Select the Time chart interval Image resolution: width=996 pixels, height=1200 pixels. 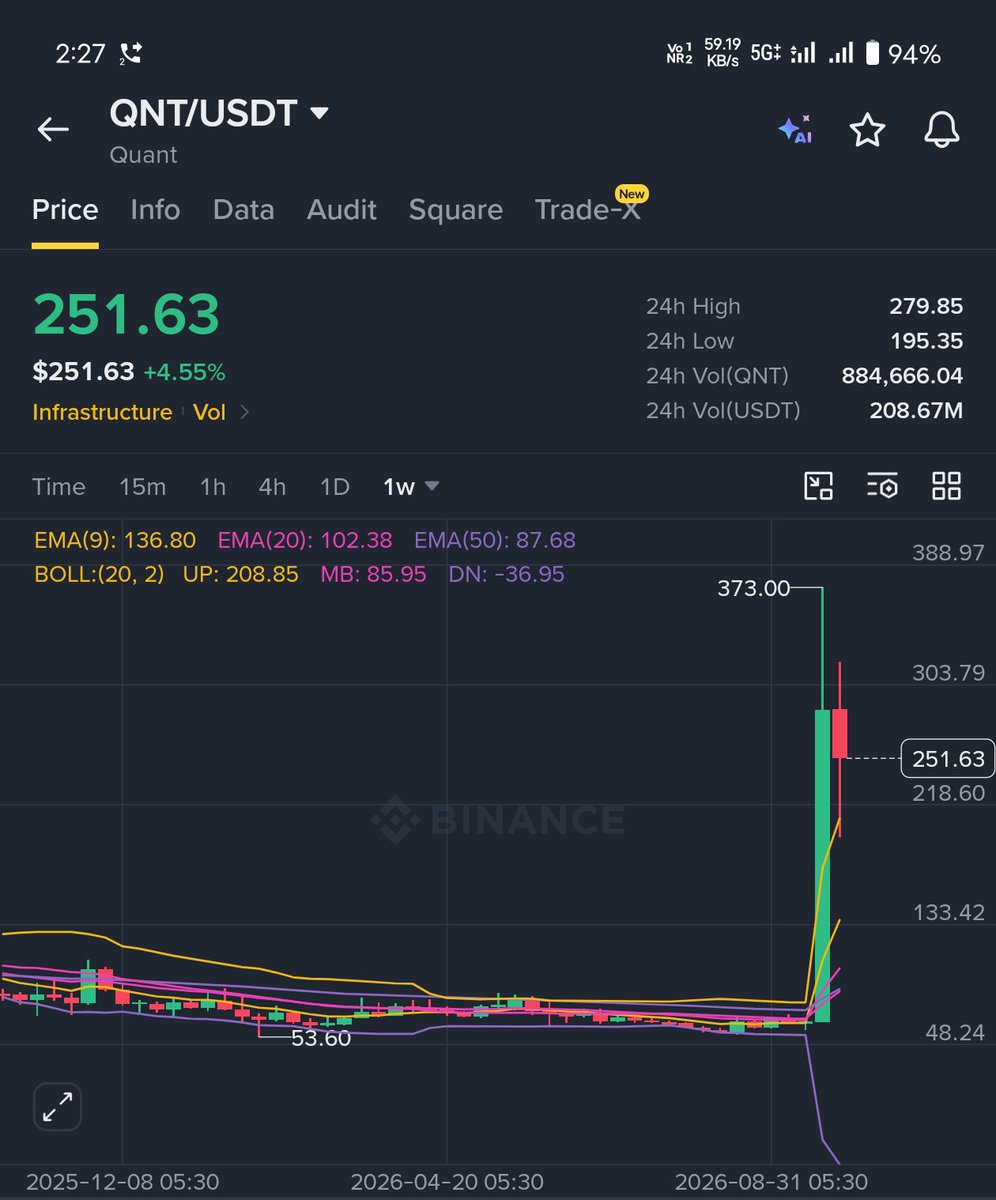click(59, 487)
